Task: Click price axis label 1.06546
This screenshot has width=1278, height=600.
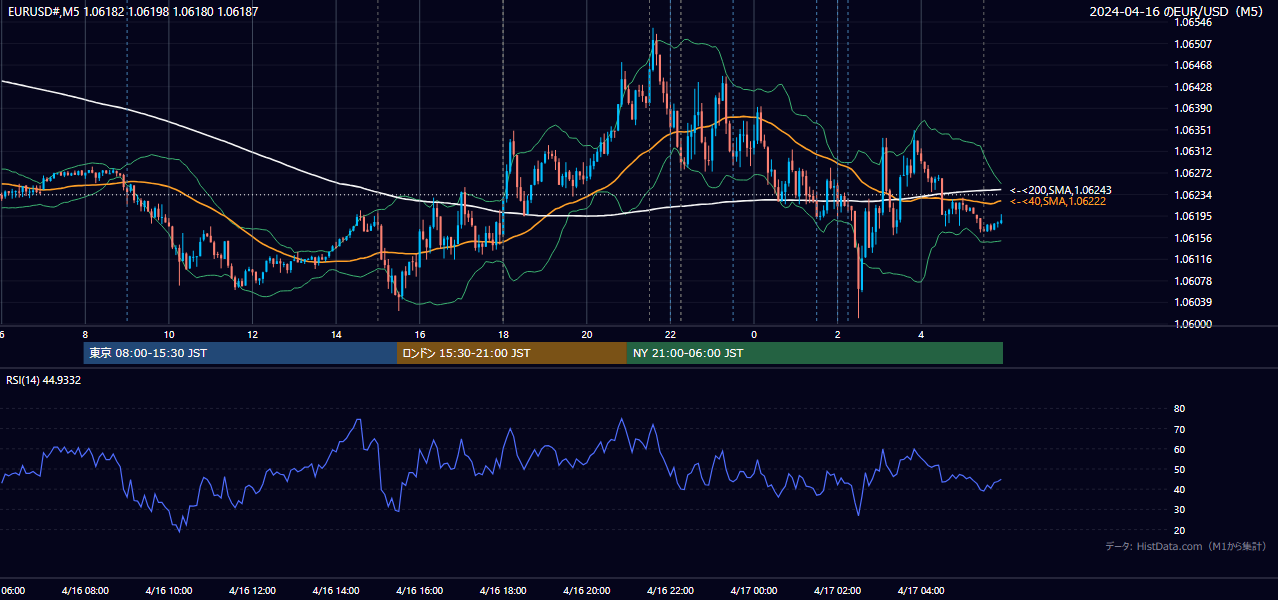Action: 1194,22
